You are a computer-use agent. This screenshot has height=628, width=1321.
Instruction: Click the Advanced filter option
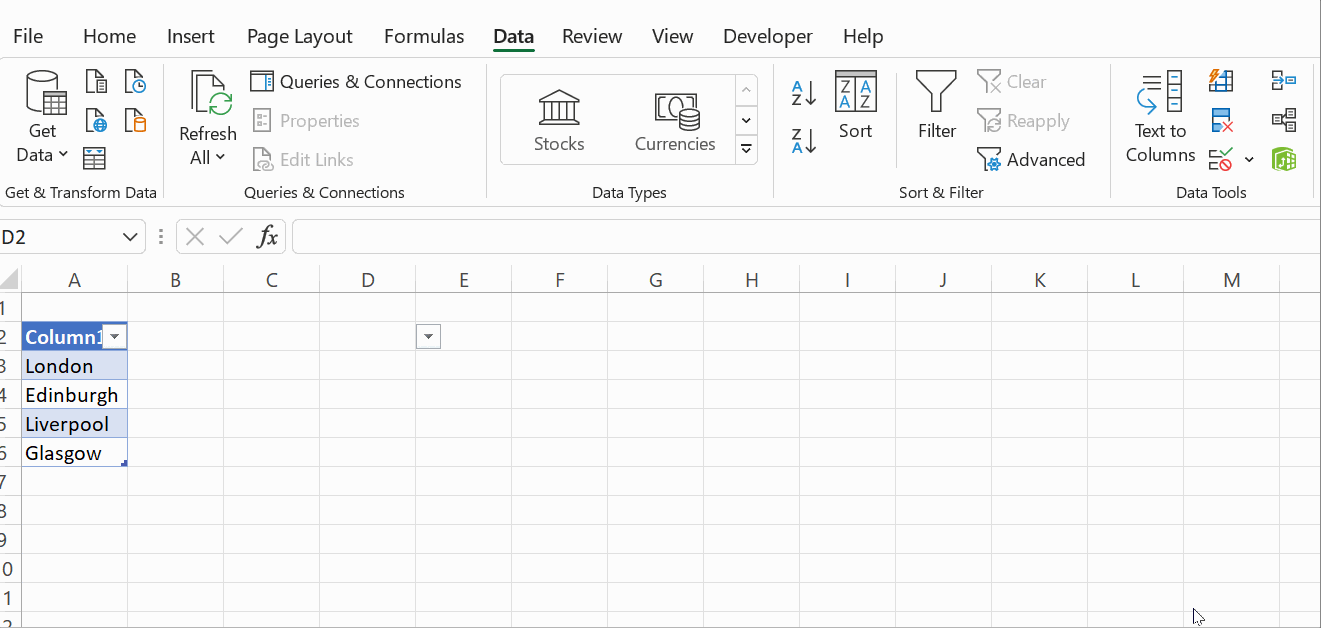(1032, 159)
